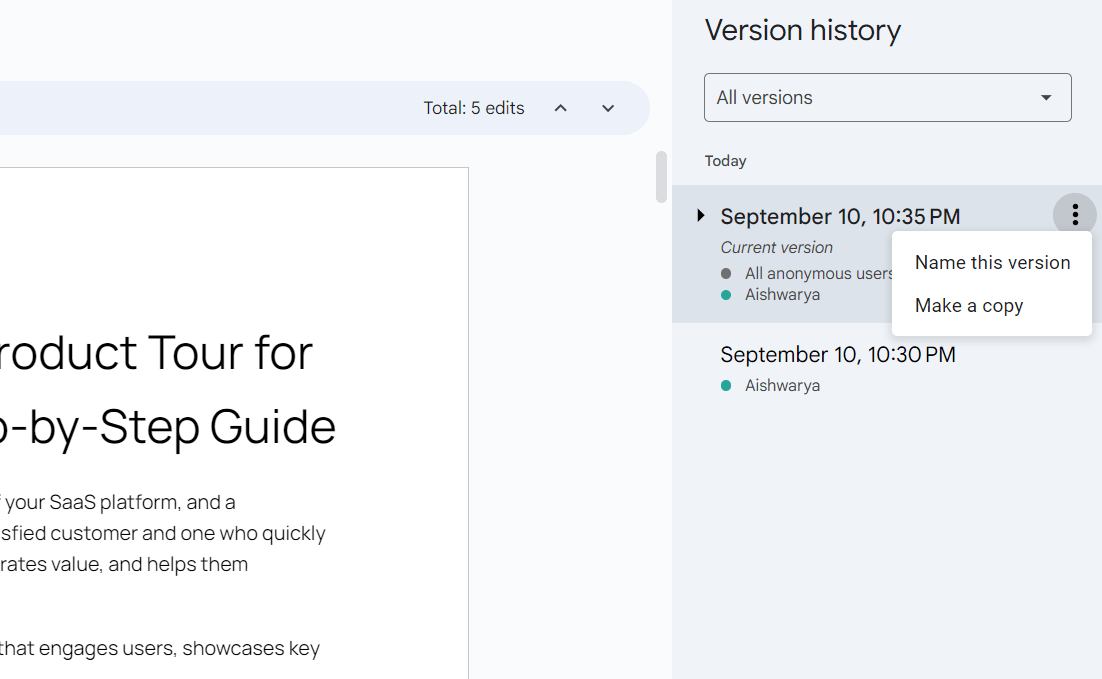Expand September 10, 10:35 PM version details
The width and height of the screenshot is (1102, 679).
point(700,216)
